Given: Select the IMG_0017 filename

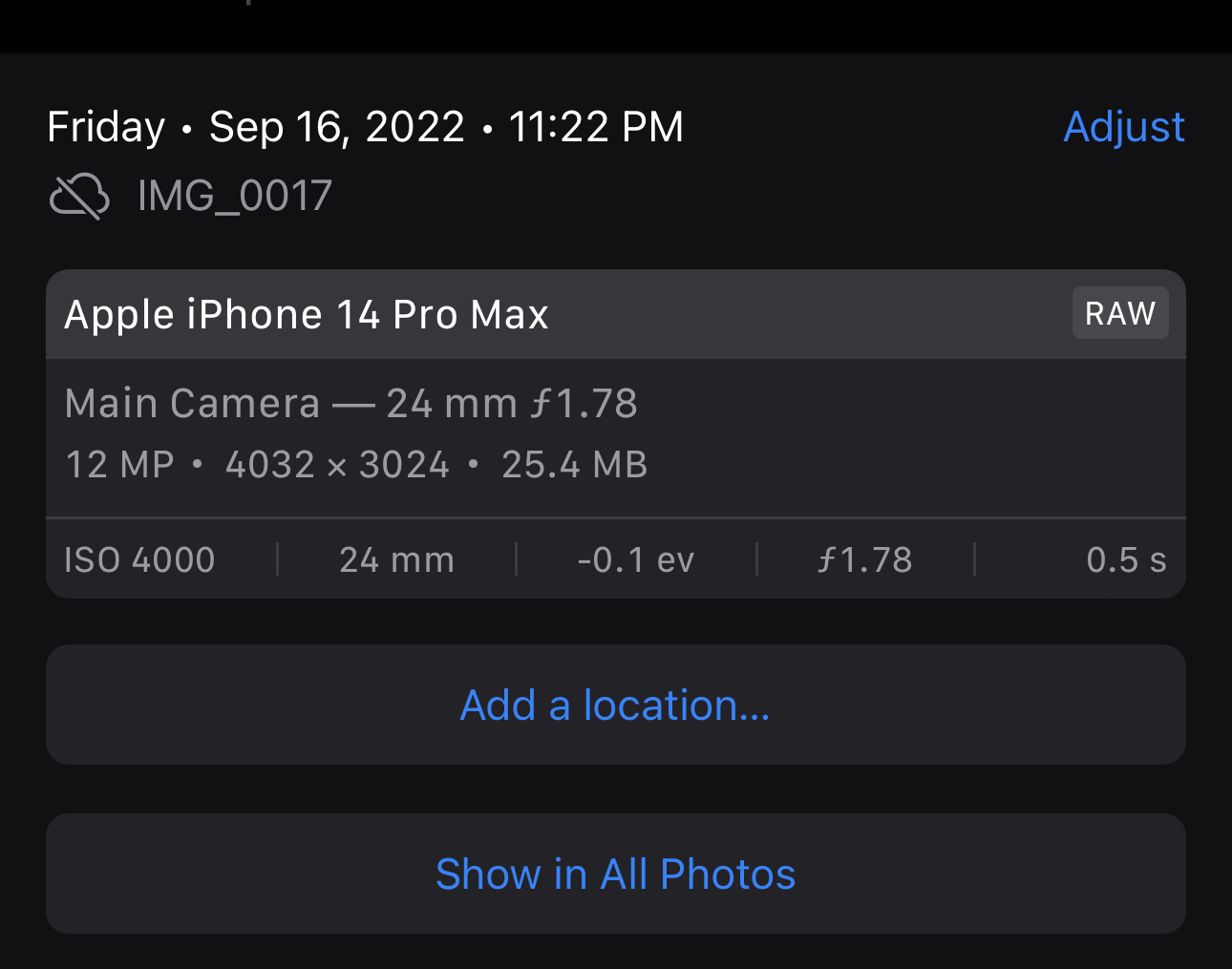Looking at the screenshot, I should click(235, 196).
